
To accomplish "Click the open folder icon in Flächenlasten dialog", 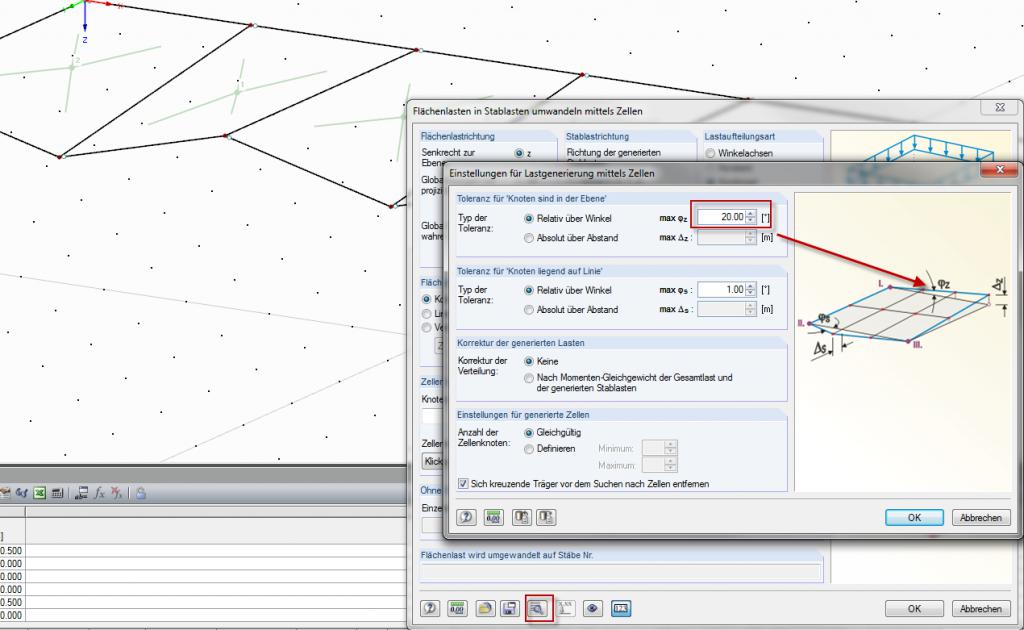I will tap(485, 608).
